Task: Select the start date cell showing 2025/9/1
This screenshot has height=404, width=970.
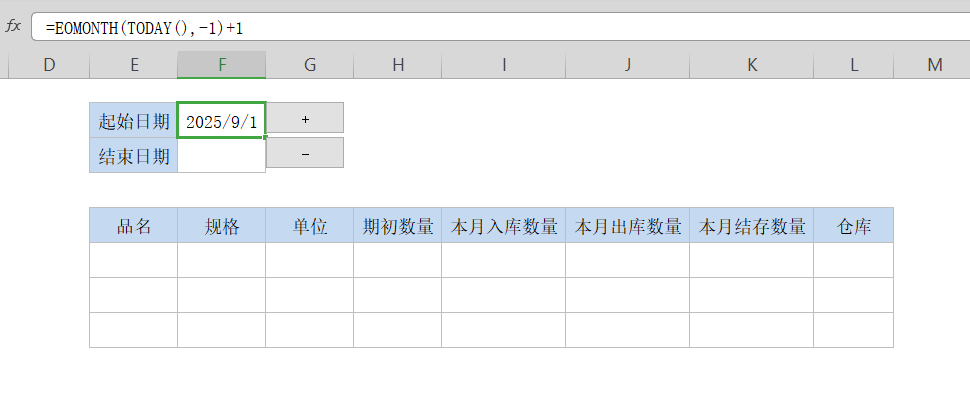Action: tap(222, 120)
